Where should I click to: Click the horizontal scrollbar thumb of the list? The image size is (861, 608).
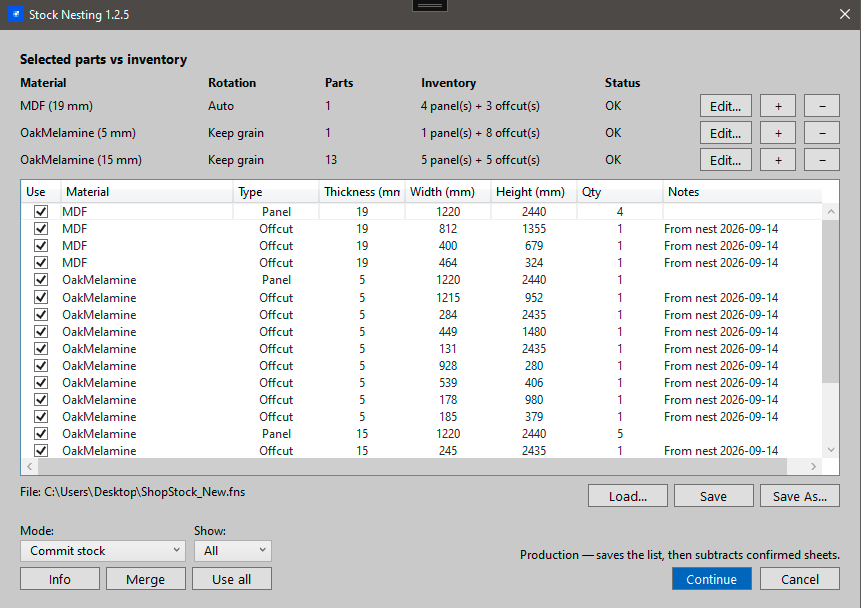[412, 466]
